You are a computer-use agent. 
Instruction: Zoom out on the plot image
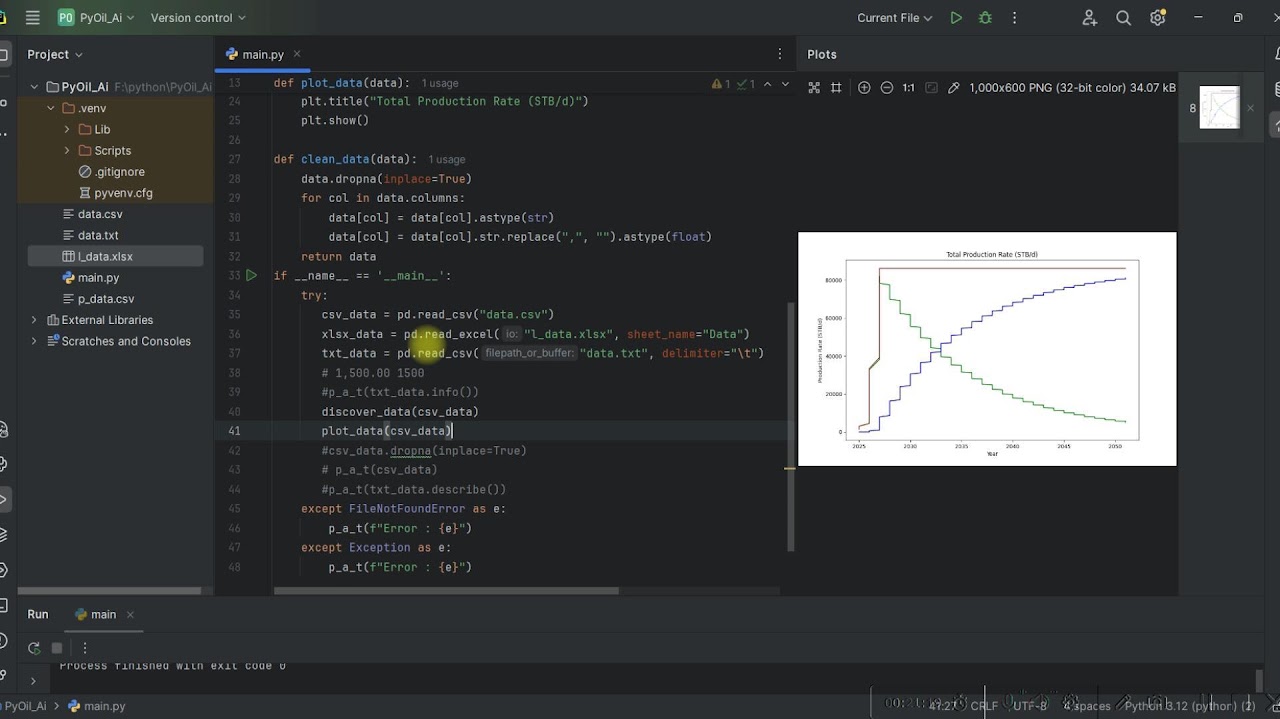pos(886,88)
